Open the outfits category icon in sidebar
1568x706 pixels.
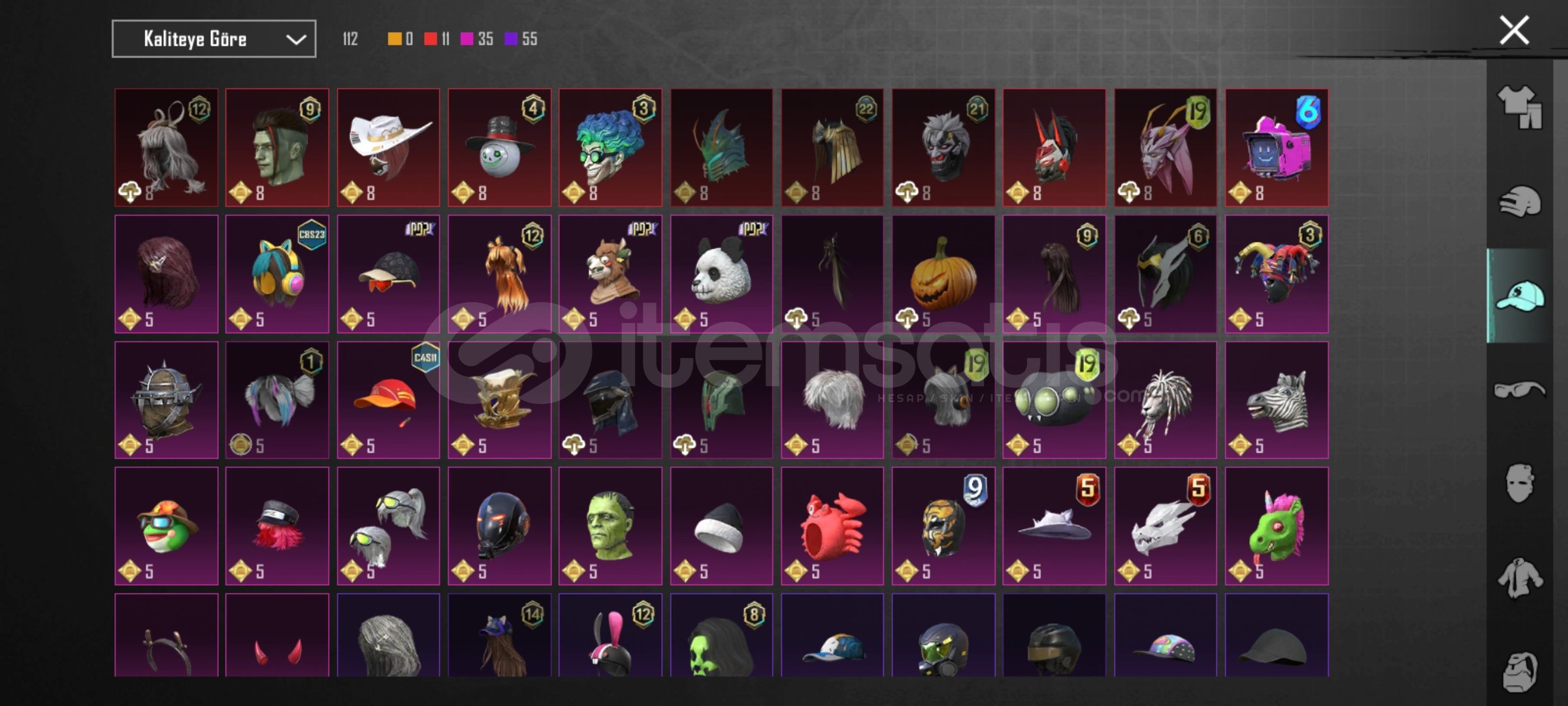(x=1520, y=107)
